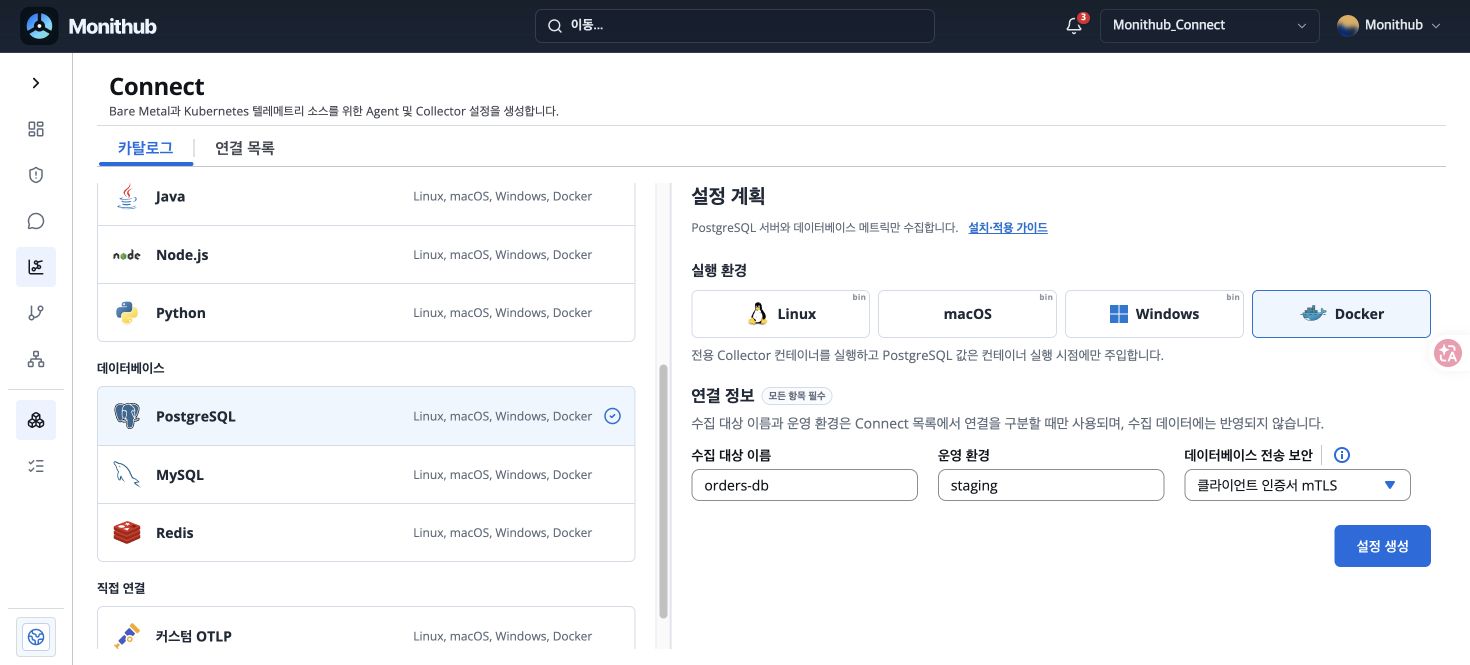Click the pink translate floating icon
The height and width of the screenshot is (665, 1470).
1448,353
